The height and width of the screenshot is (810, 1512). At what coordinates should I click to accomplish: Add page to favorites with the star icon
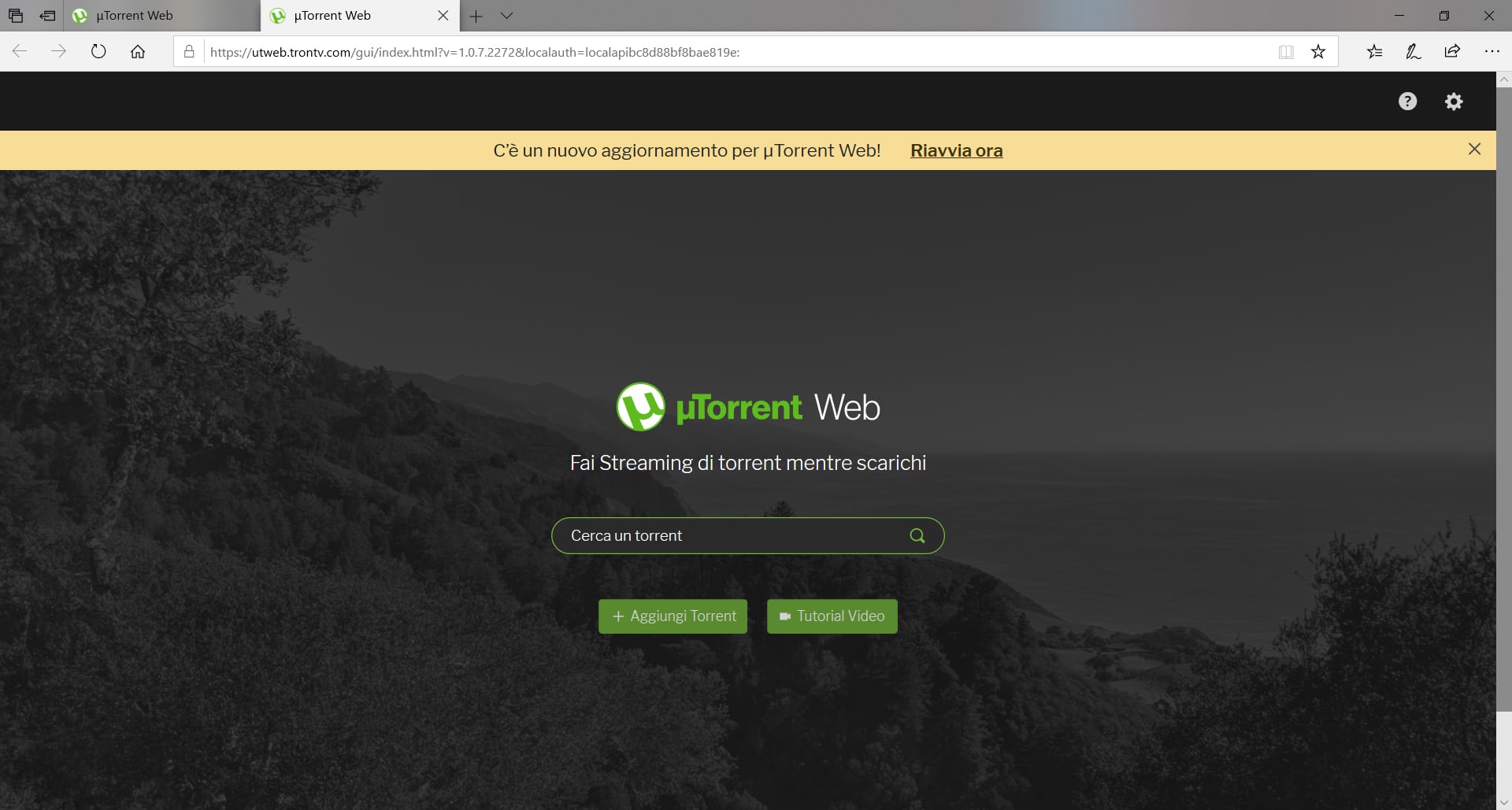coord(1318,50)
